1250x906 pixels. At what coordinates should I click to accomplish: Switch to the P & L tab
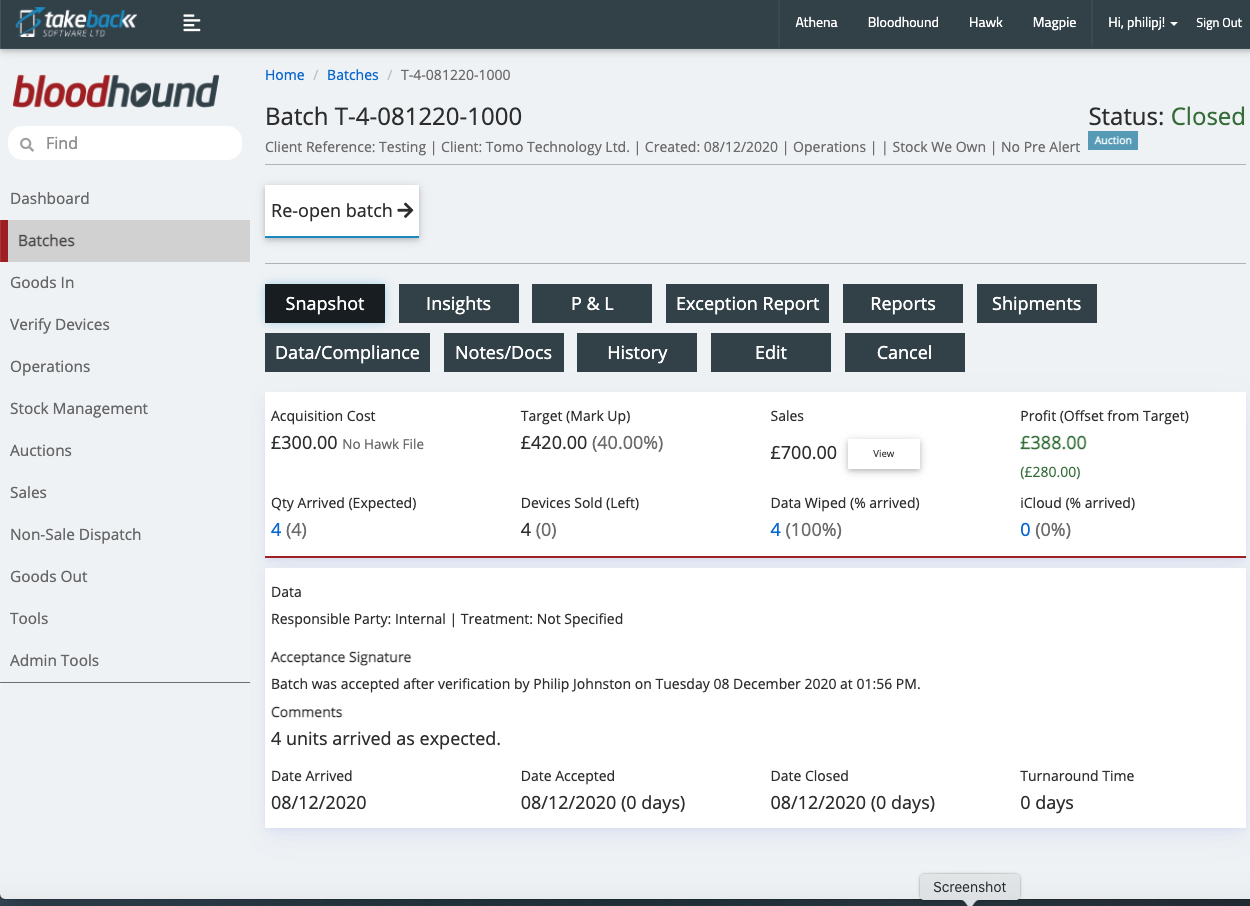click(592, 304)
